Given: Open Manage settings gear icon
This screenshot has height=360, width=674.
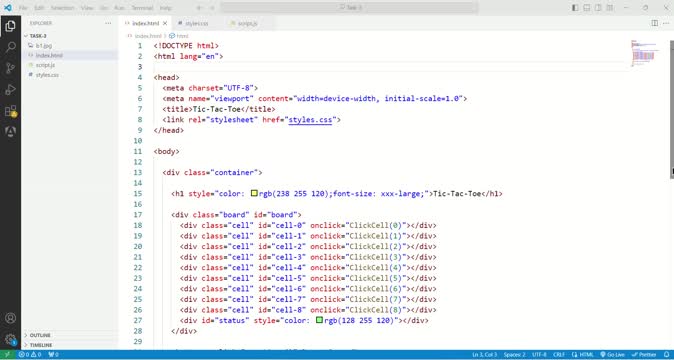Looking at the screenshot, I should point(10,339).
